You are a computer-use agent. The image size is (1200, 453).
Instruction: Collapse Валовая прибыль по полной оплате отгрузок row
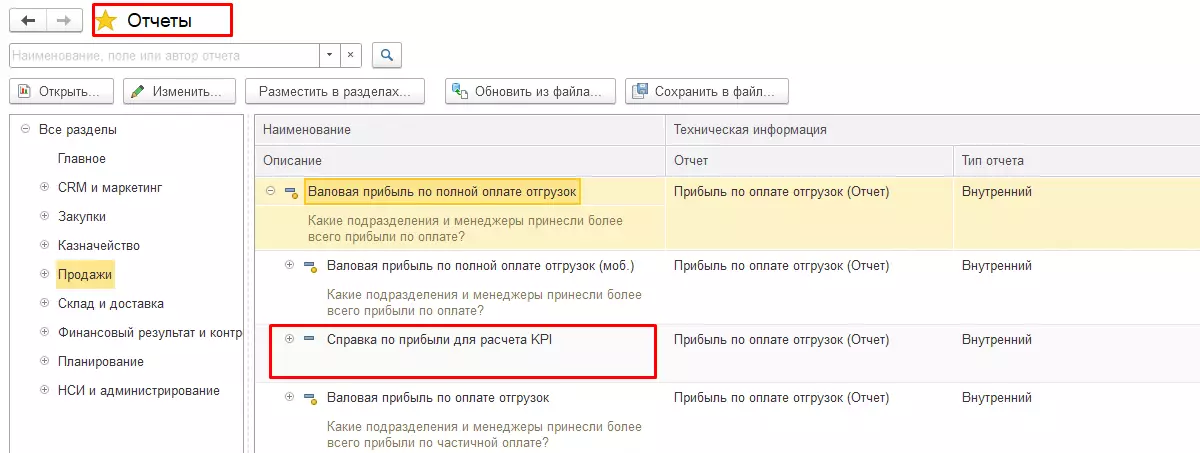coord(270,191)
